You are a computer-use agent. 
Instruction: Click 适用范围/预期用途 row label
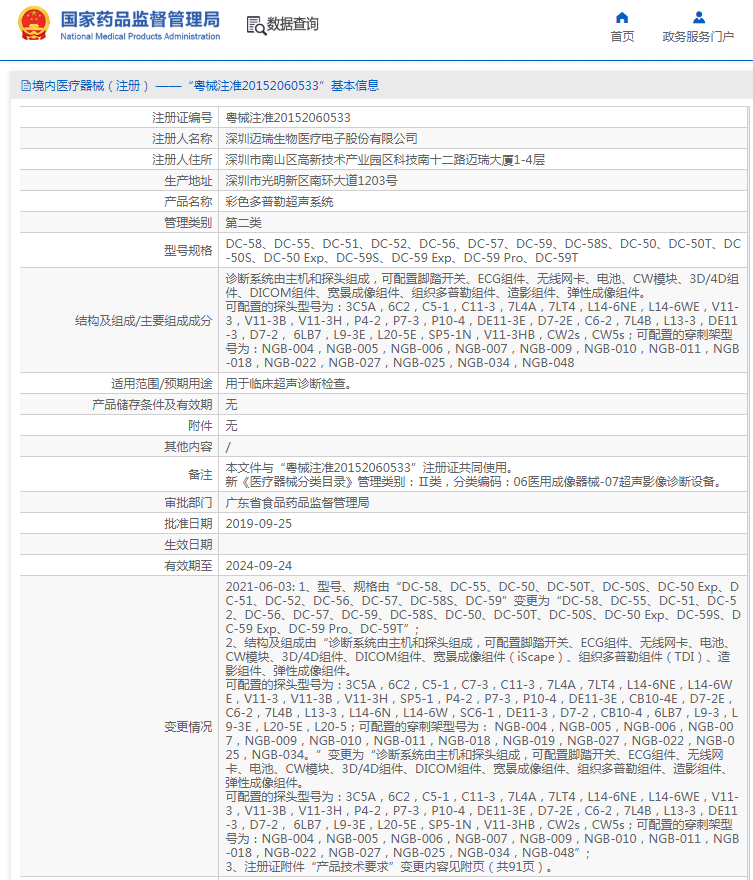162,384
